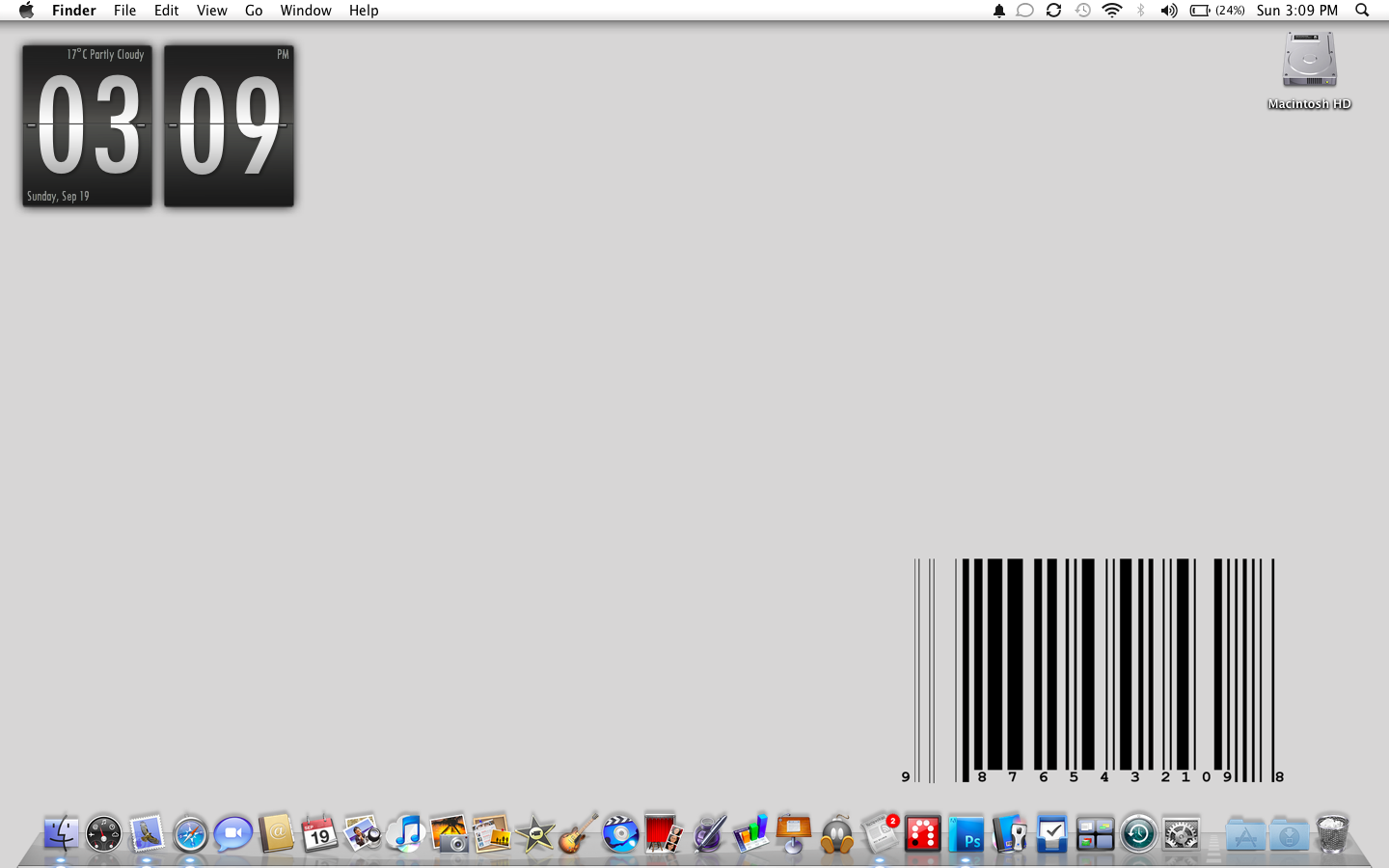Click the chat bubble menu bar icon
This screenshot has width=1389, height=868.
(1025, 11)
